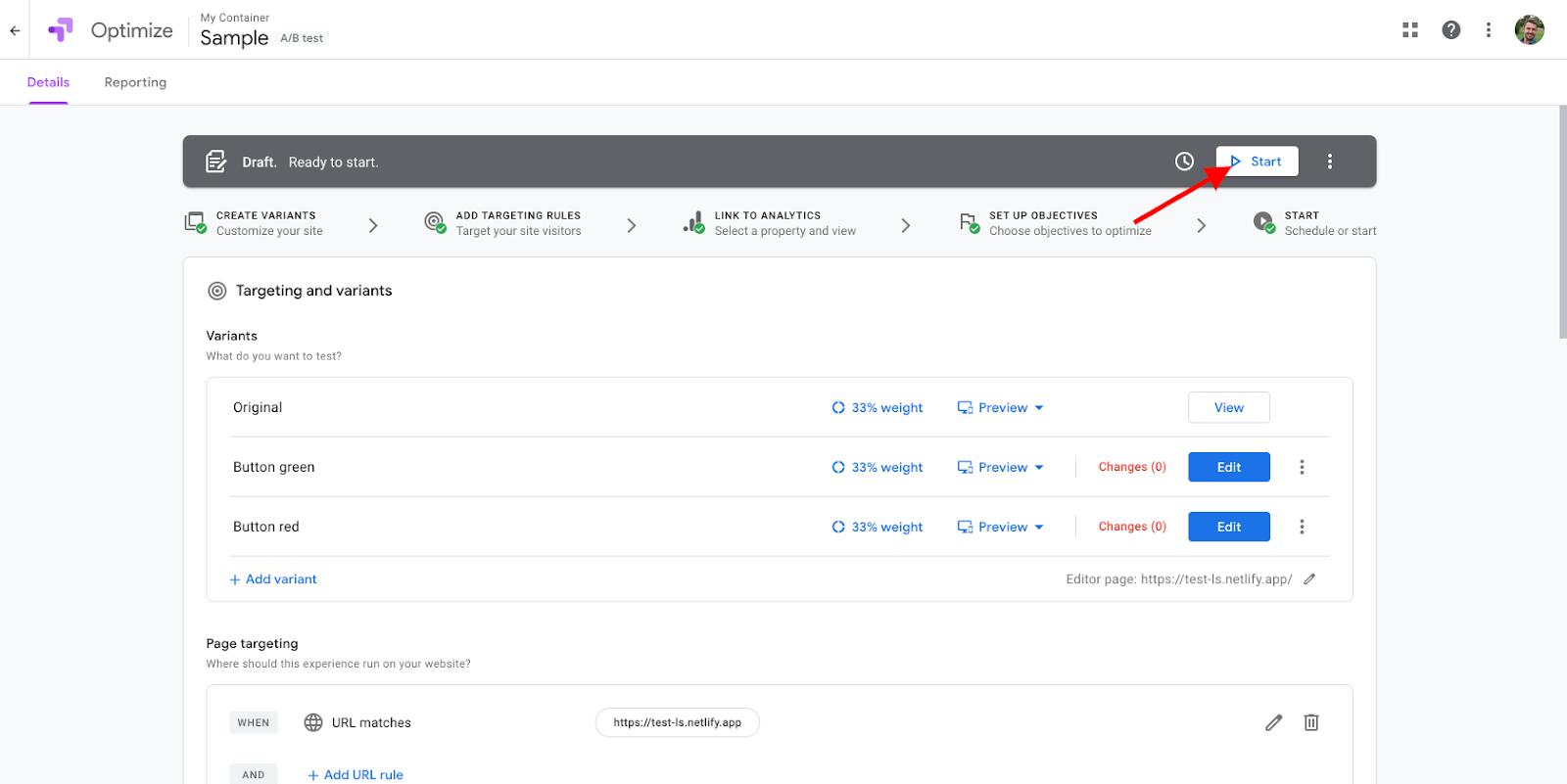Expand chevron after Set Up Objectives step
Viewport: 1567px width, 784px height.
[x=1202, y=225]
